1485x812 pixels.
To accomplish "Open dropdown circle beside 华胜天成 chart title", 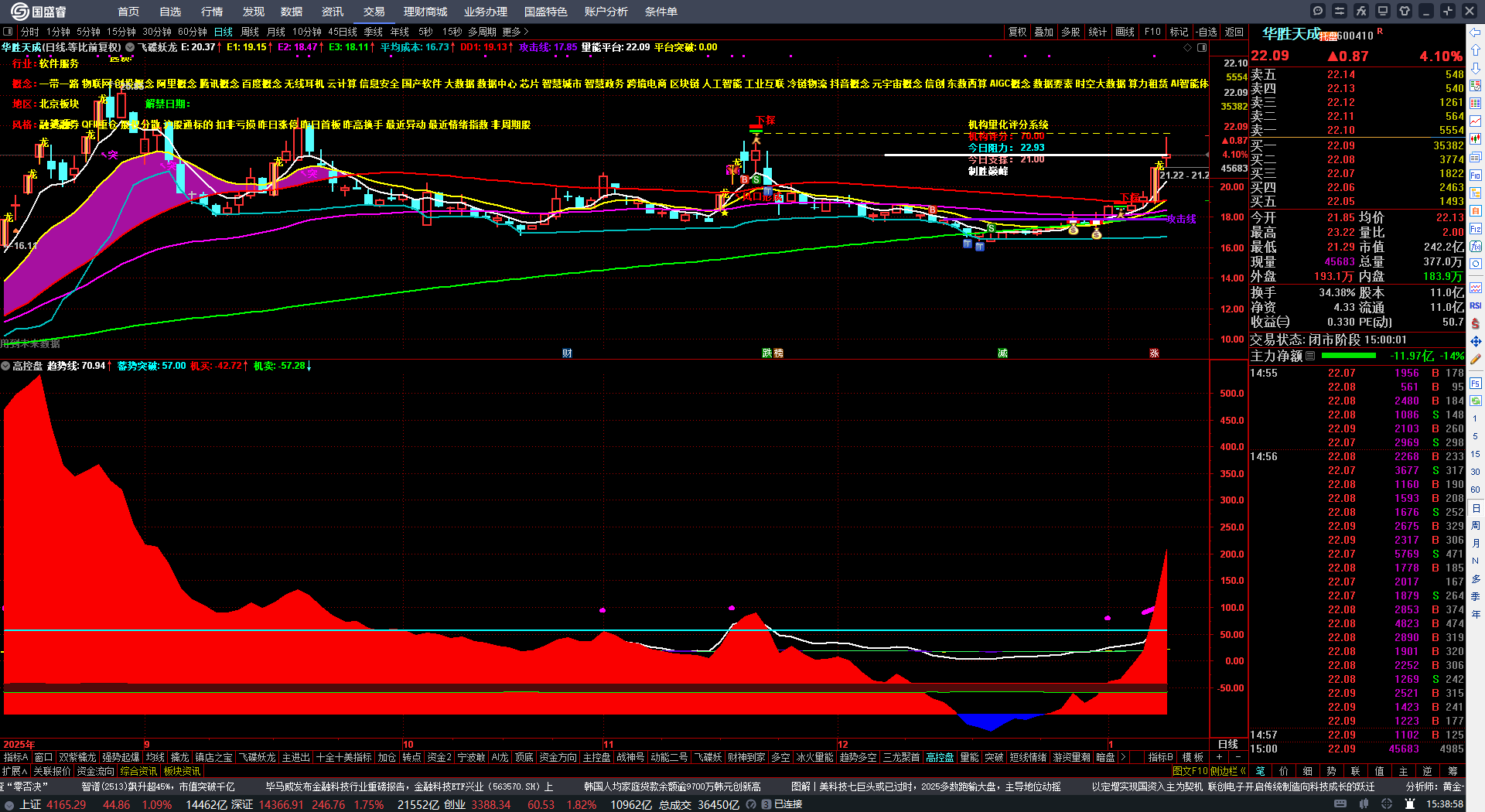I will point(130,47).
